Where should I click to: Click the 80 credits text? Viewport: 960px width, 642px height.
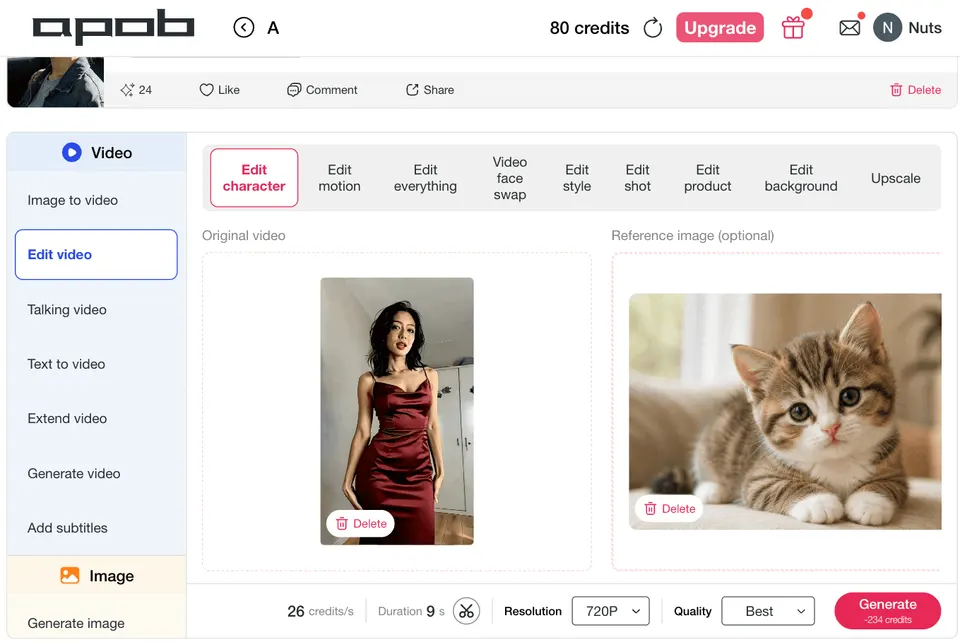[x=589, y=28]
